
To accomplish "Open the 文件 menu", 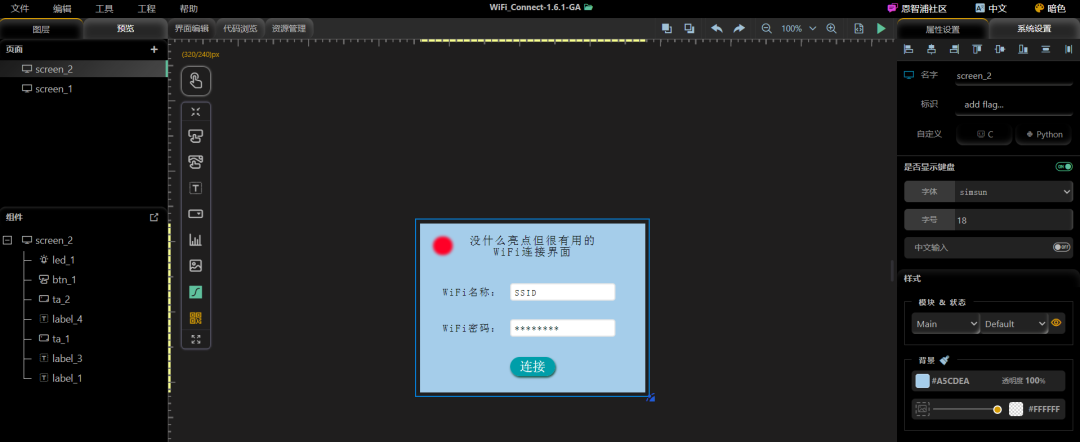I will click(x=20, y=9).
